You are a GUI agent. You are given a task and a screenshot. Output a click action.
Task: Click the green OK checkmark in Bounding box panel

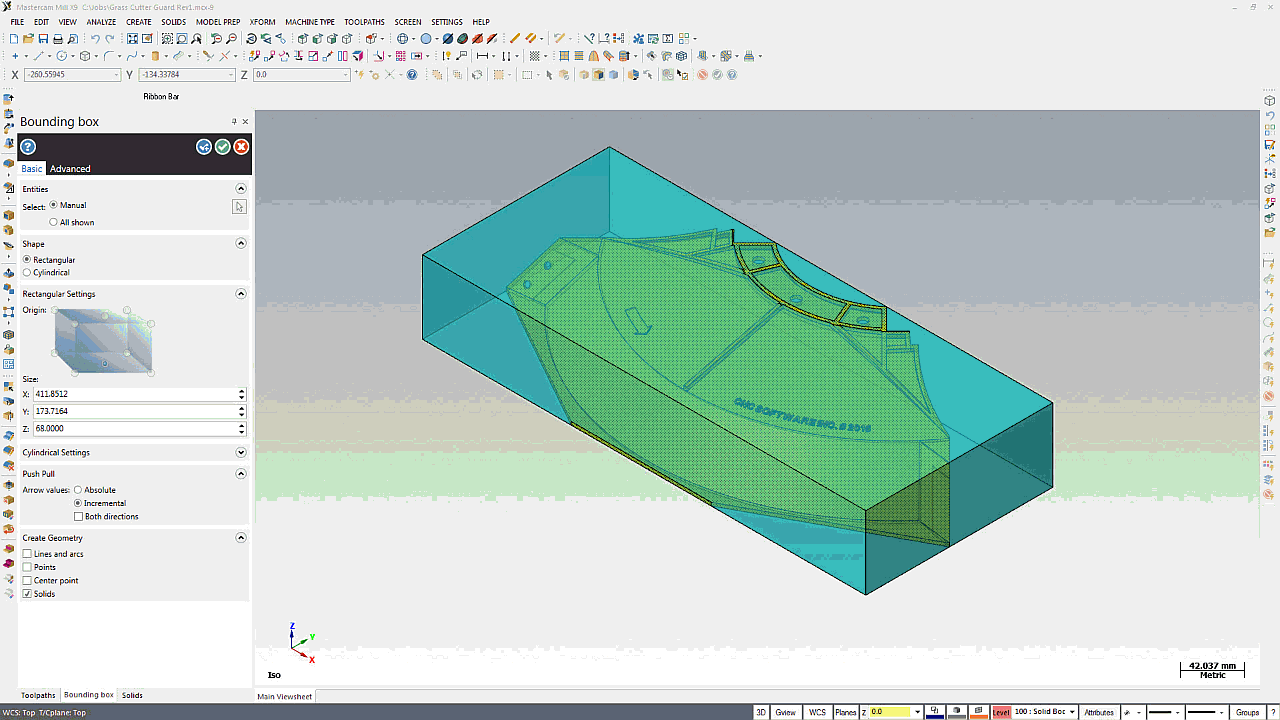coord(222,147)
